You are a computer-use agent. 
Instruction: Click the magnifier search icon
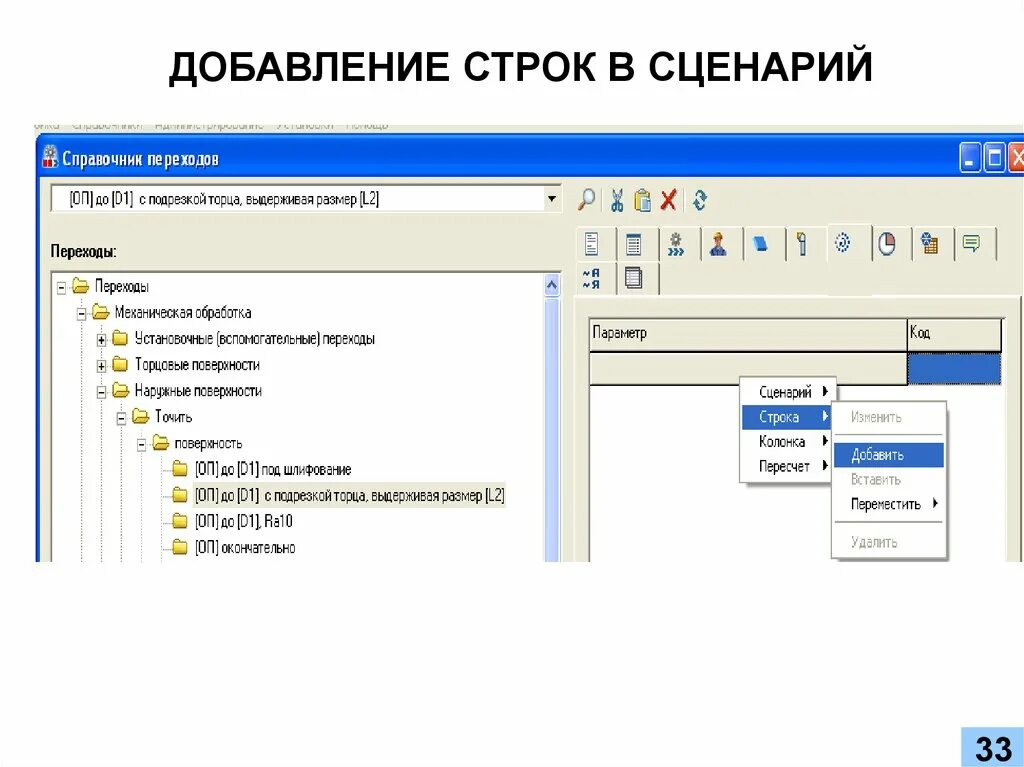(x=586, y=200)
